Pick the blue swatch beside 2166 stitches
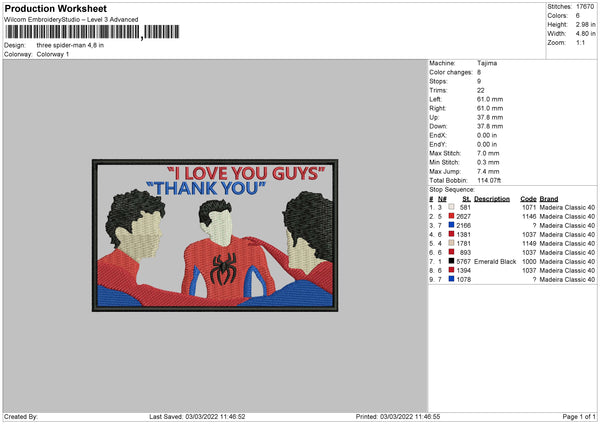Viewport: 600px width, 424px height. tap(452, 225)
